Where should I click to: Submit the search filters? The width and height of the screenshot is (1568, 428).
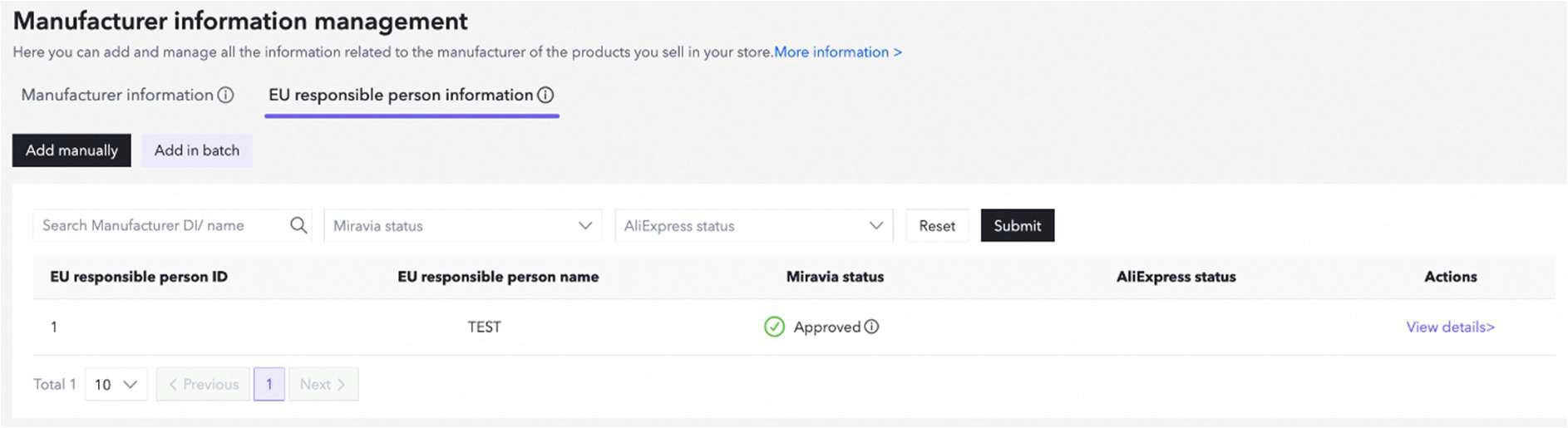click(x=1017, y=225)
